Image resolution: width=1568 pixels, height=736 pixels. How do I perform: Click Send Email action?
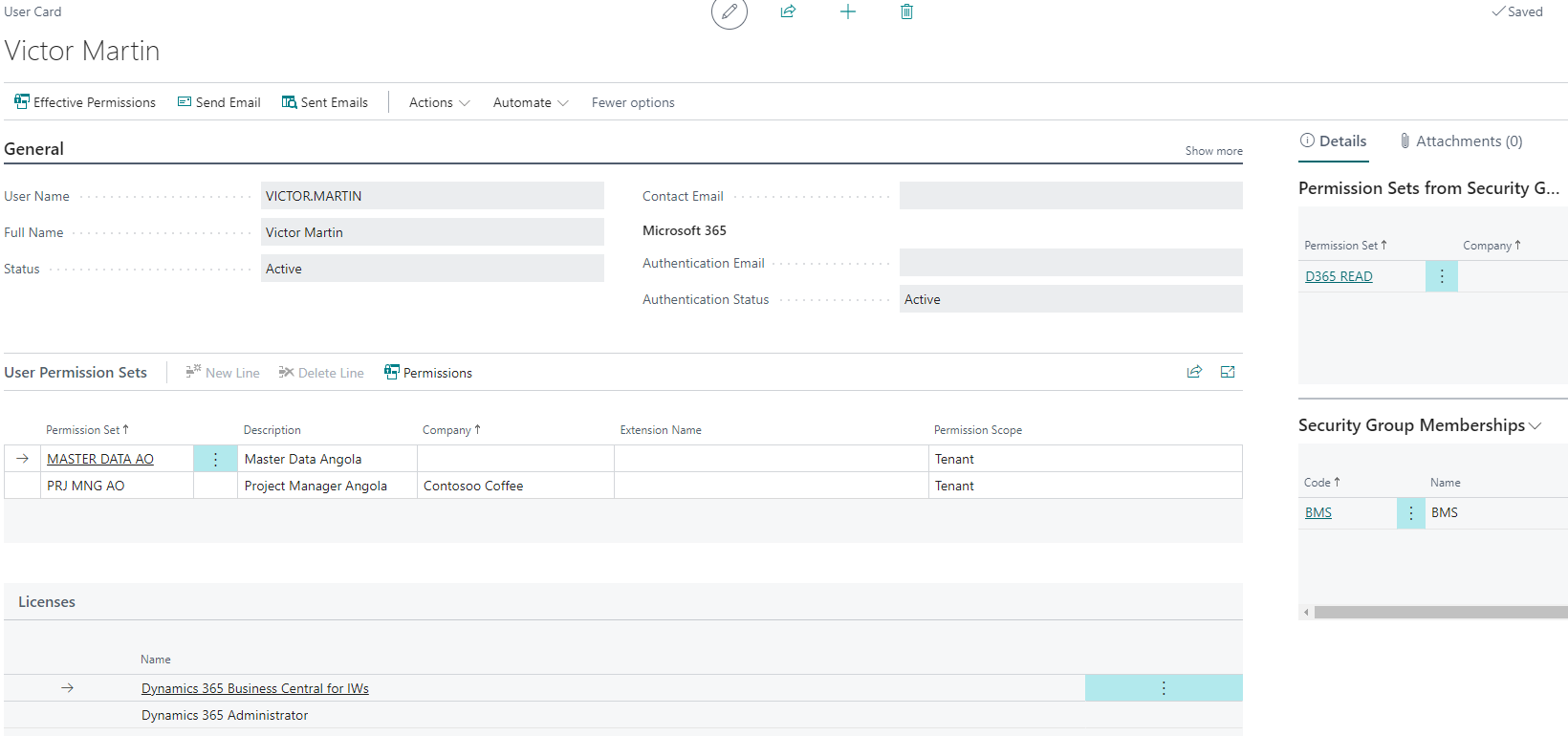pyautogui.click(x=219, y=102)
